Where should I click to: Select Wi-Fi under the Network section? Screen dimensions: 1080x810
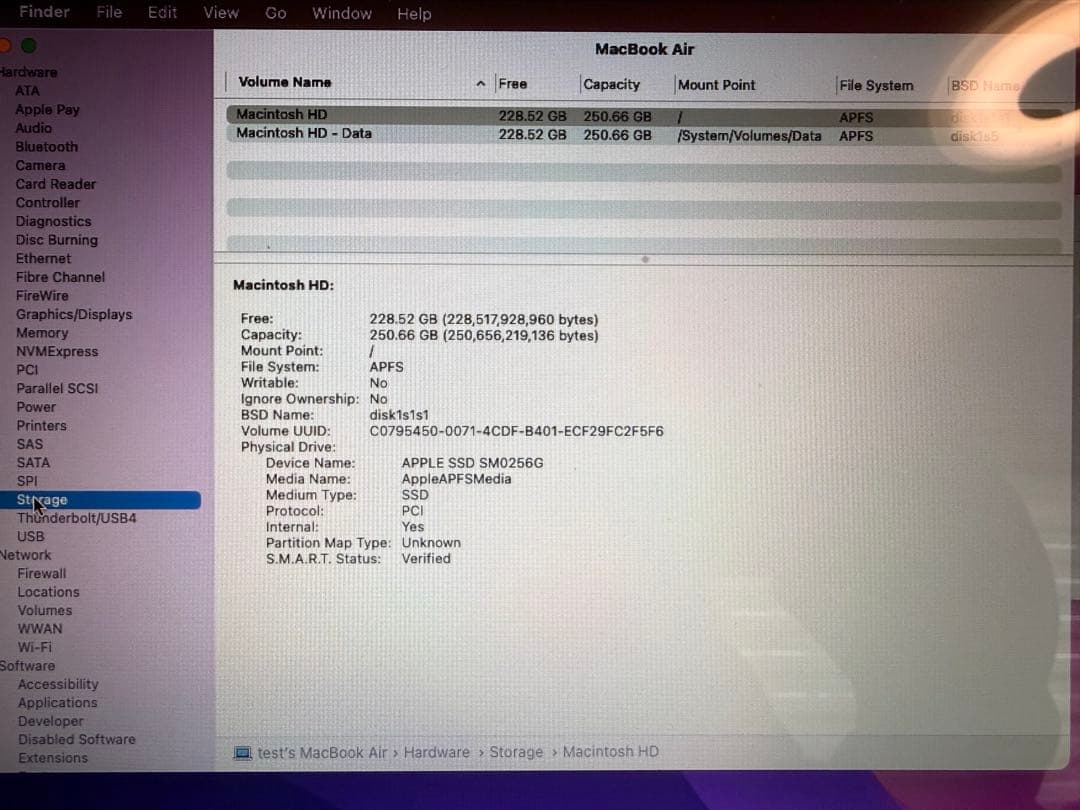[x=41, y=646]
